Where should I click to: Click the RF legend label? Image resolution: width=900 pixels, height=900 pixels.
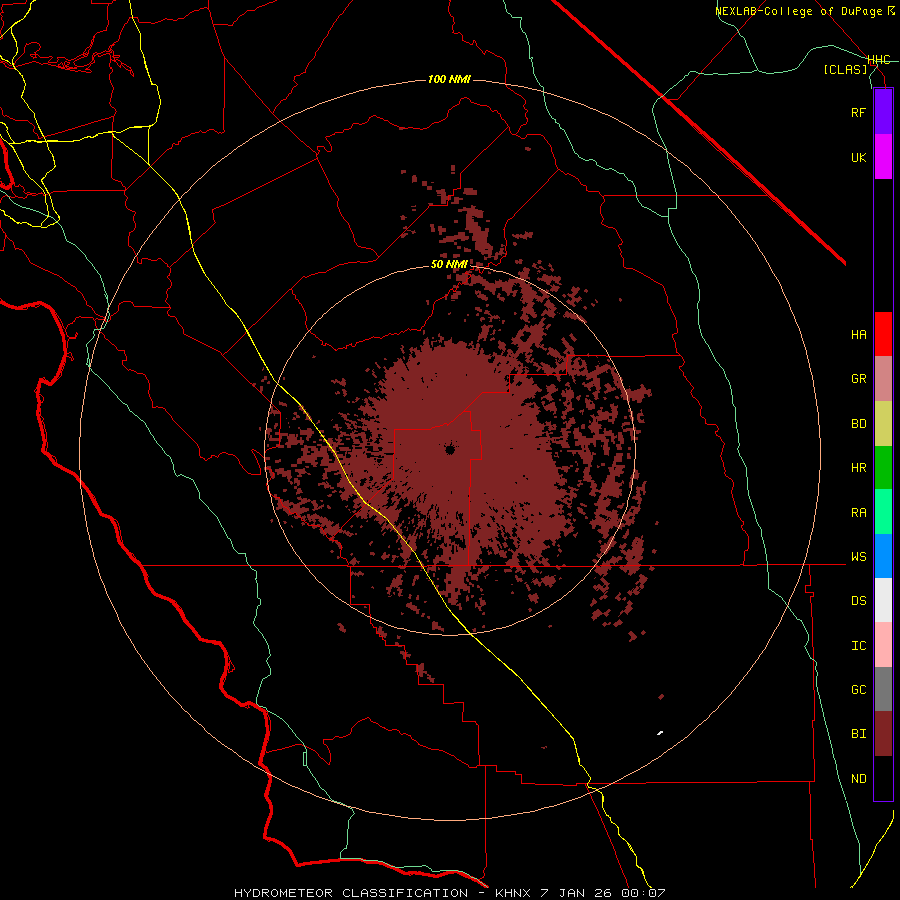858,113
